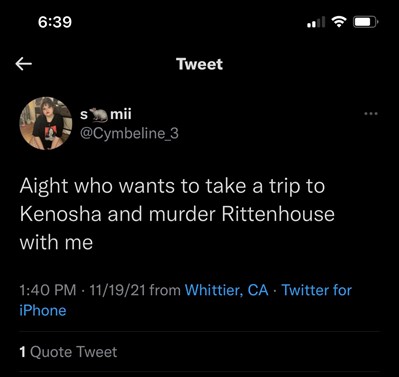This screenshot has width=399, height=377.
Task: Click the 11/19/21 date text
Action: click(117, 290)
